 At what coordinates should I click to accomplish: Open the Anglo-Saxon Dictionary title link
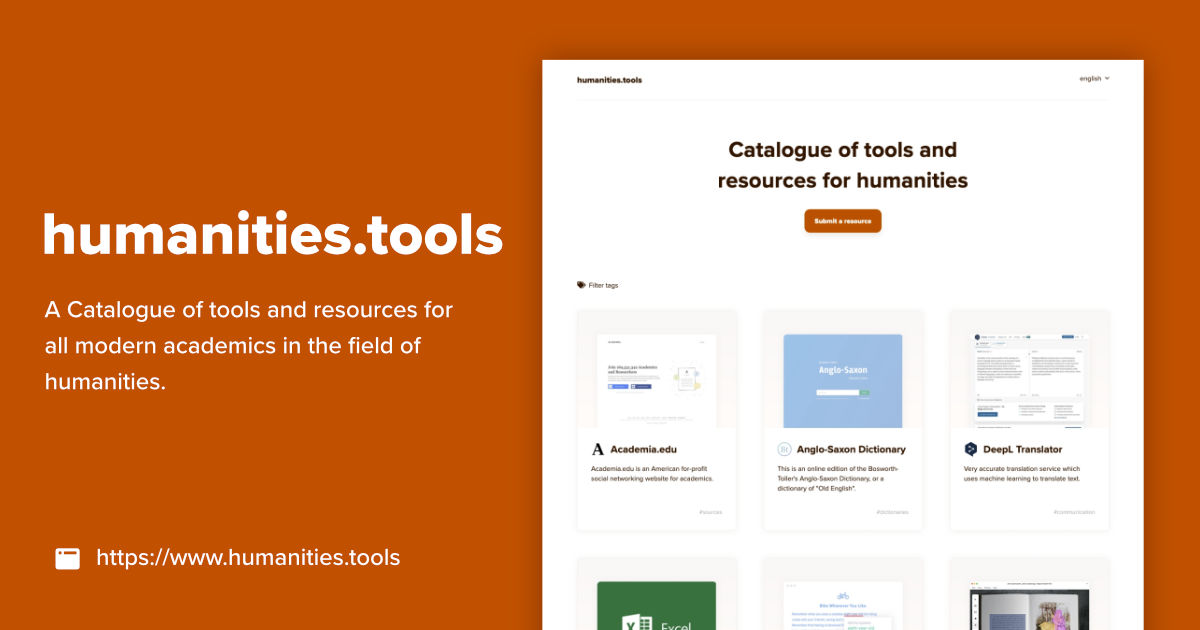pyautogui.click(x=851, y=449)
